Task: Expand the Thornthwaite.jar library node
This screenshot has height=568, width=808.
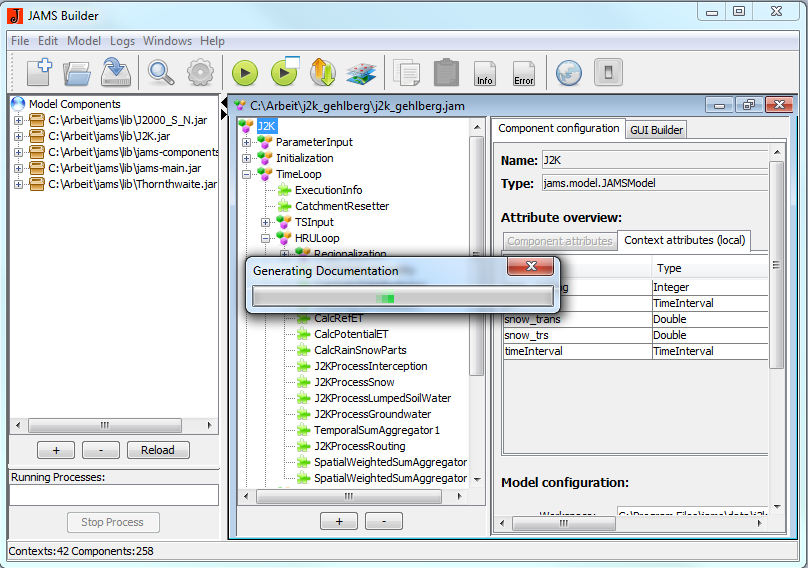Action: pos(18,184)
